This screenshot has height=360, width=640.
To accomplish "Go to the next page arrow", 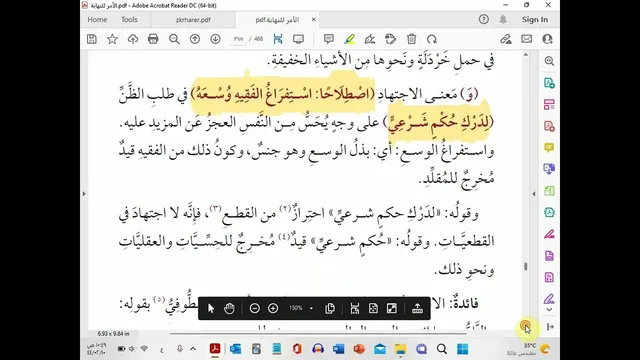I will (215, 39).
